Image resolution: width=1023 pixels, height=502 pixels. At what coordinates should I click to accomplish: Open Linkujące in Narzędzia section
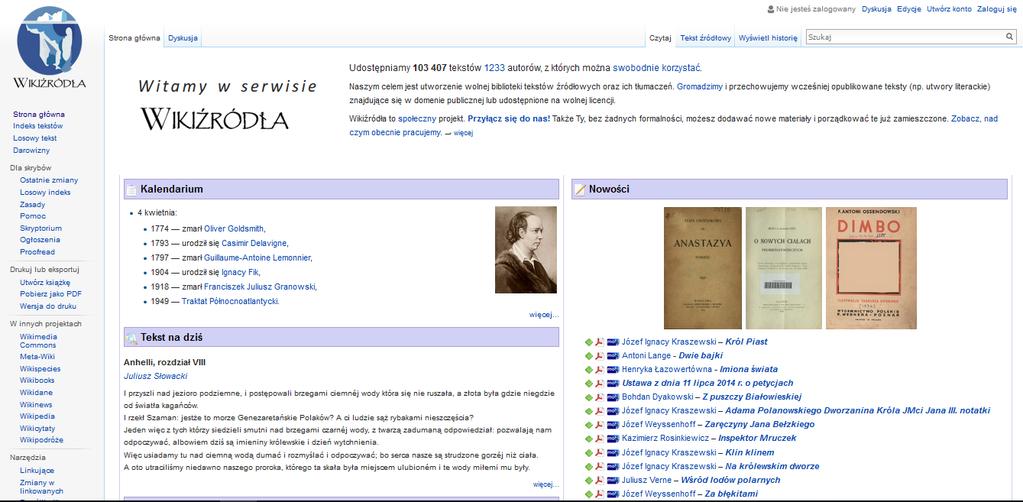click(x=37, y=470)
